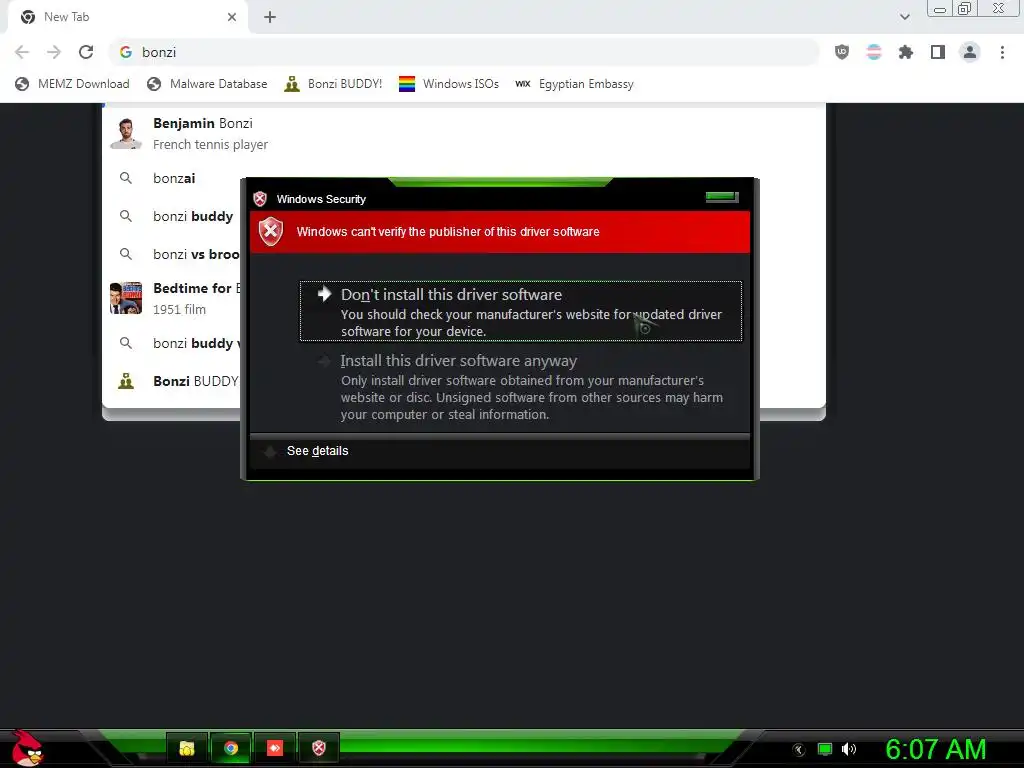
Task: Click the striped flag extension icon
Action: coord(874,52)
